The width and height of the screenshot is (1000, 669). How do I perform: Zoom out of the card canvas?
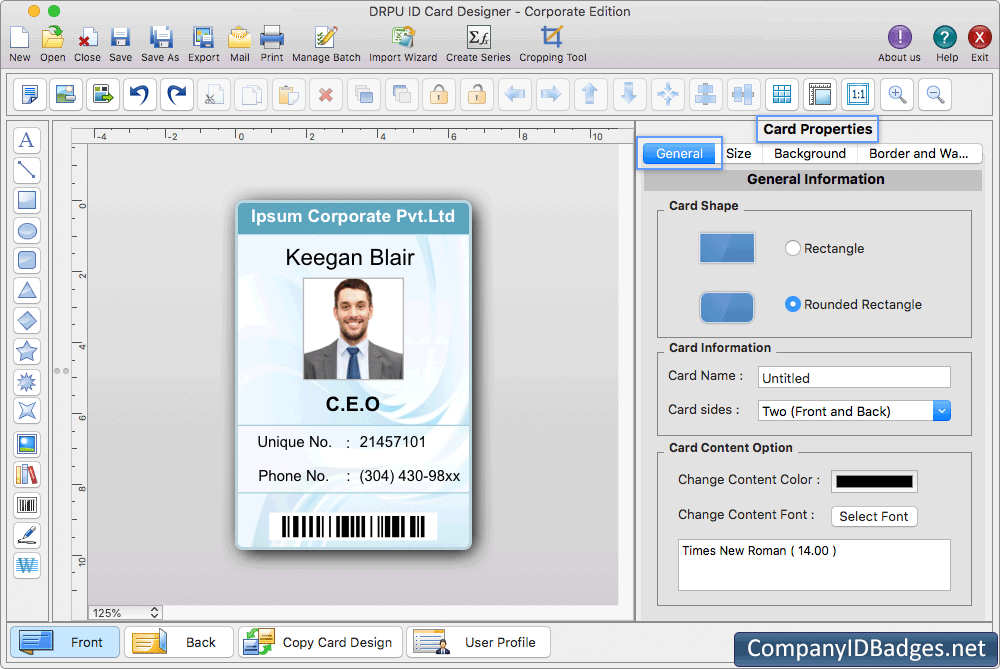click(x=935, y=94)
